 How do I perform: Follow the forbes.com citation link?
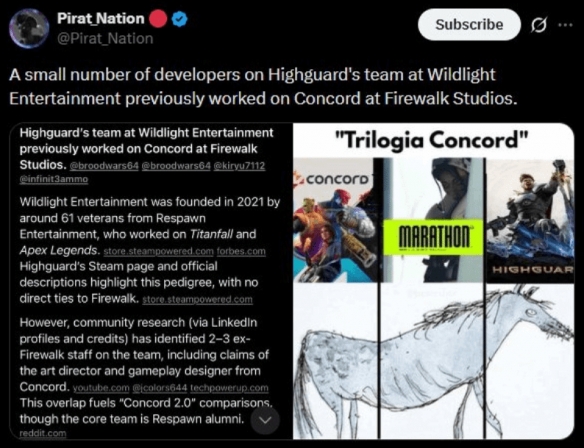point(241,251)
